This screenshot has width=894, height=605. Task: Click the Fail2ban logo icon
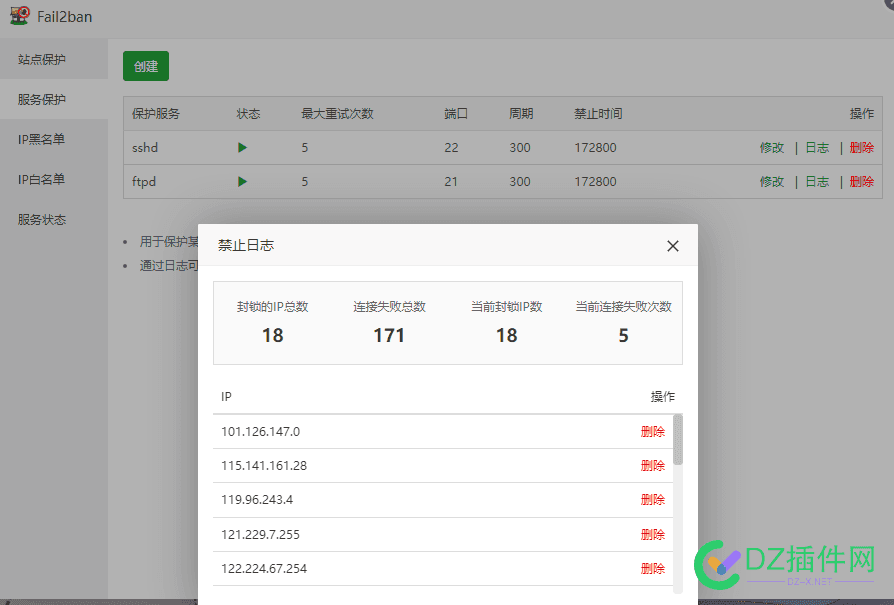point(17,15)
